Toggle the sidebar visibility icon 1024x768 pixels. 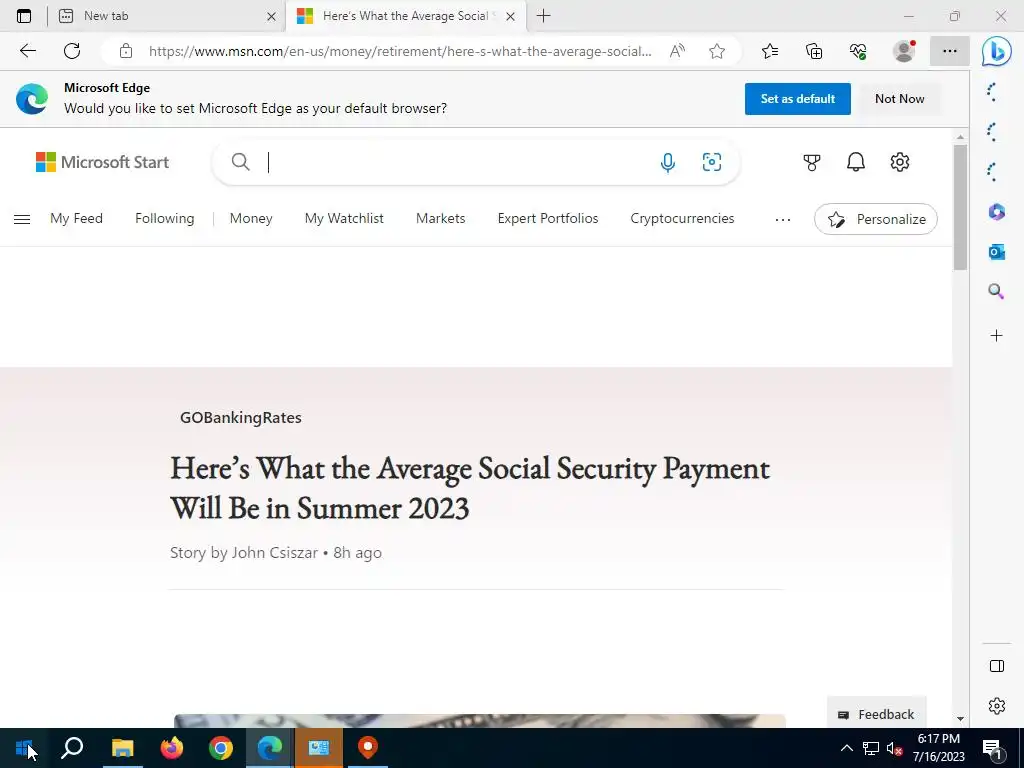click(x=997, y=666)
